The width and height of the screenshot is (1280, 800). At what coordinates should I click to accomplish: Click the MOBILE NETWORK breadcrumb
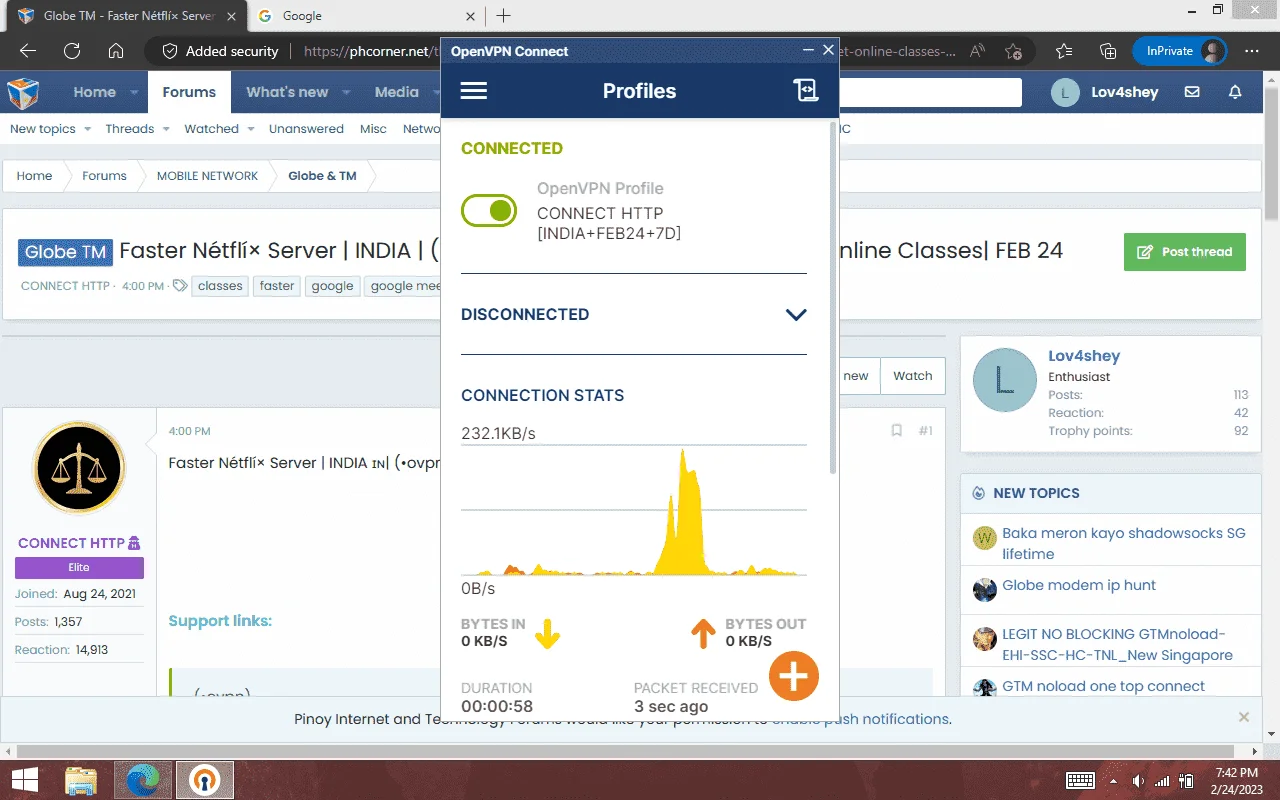(207, 176)
